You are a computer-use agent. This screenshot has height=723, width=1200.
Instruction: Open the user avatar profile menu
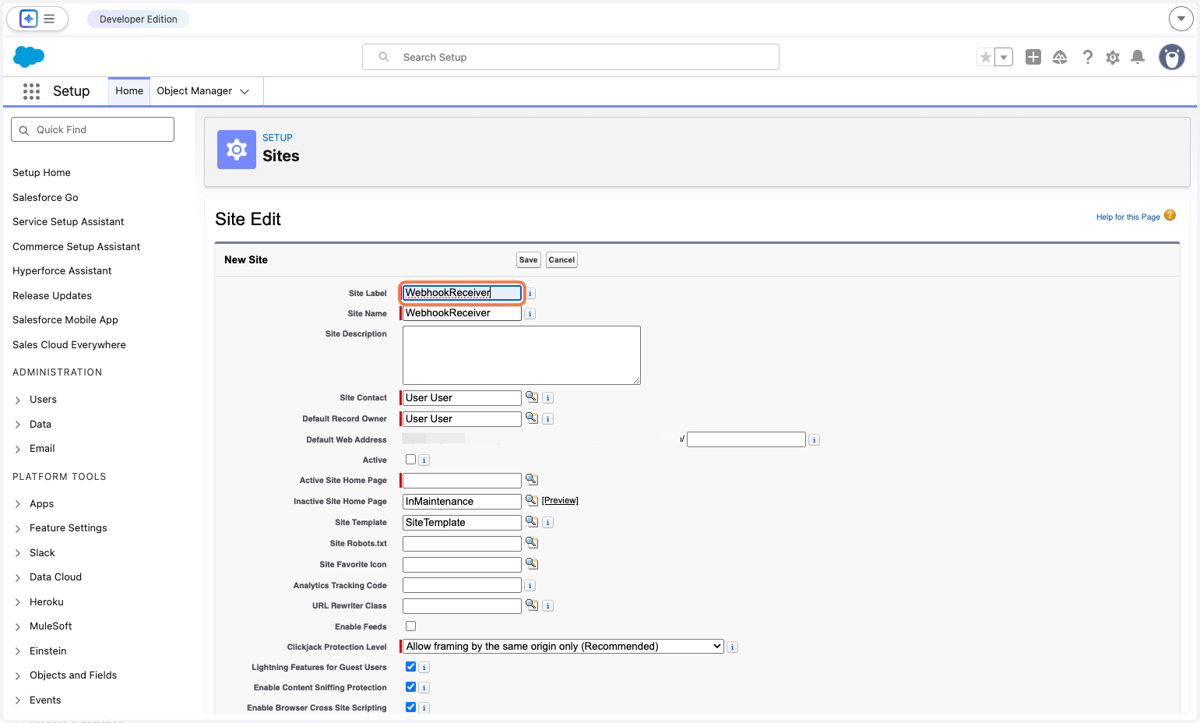(1171, 57)
